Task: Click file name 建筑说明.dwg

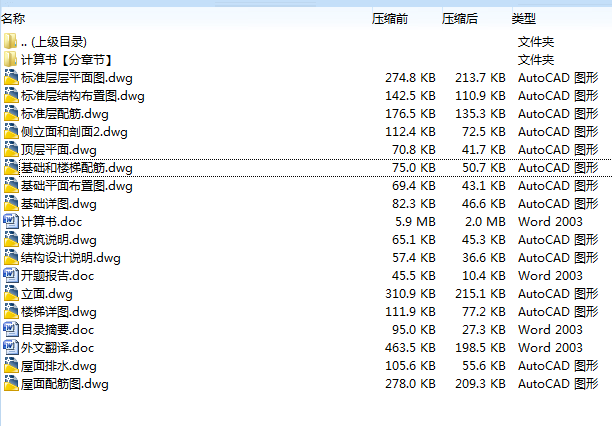Action: [59, 240]
